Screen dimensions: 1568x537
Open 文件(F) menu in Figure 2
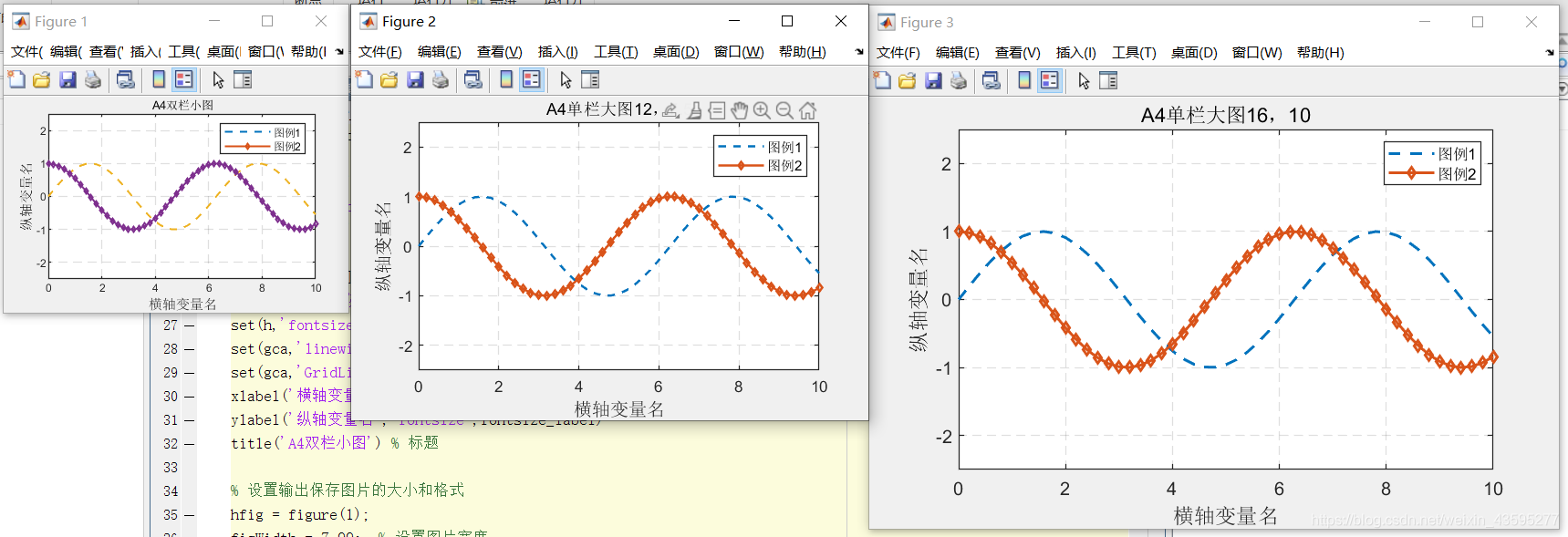click(380, 52)
